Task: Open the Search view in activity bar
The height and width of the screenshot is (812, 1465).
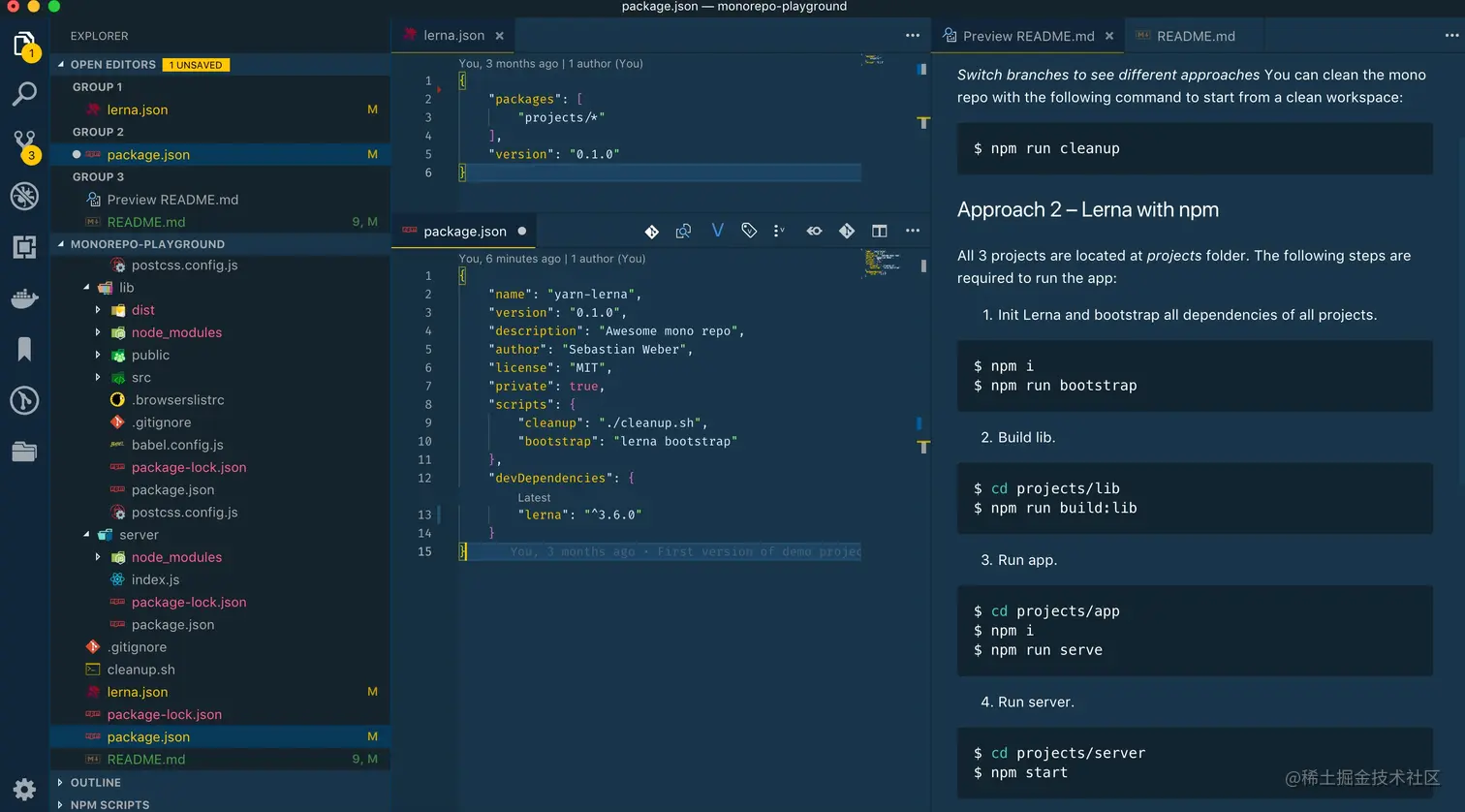Action: coord(24,94)
